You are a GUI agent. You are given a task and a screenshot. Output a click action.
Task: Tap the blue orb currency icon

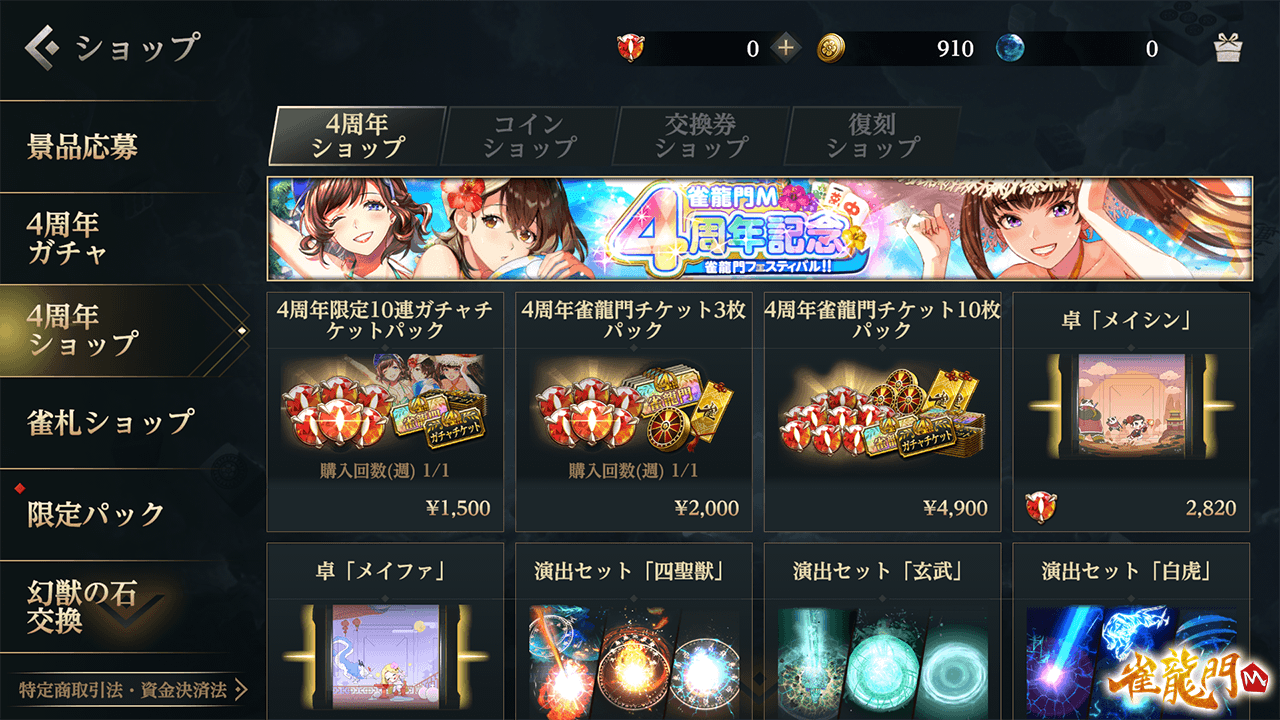point(1011,48)
